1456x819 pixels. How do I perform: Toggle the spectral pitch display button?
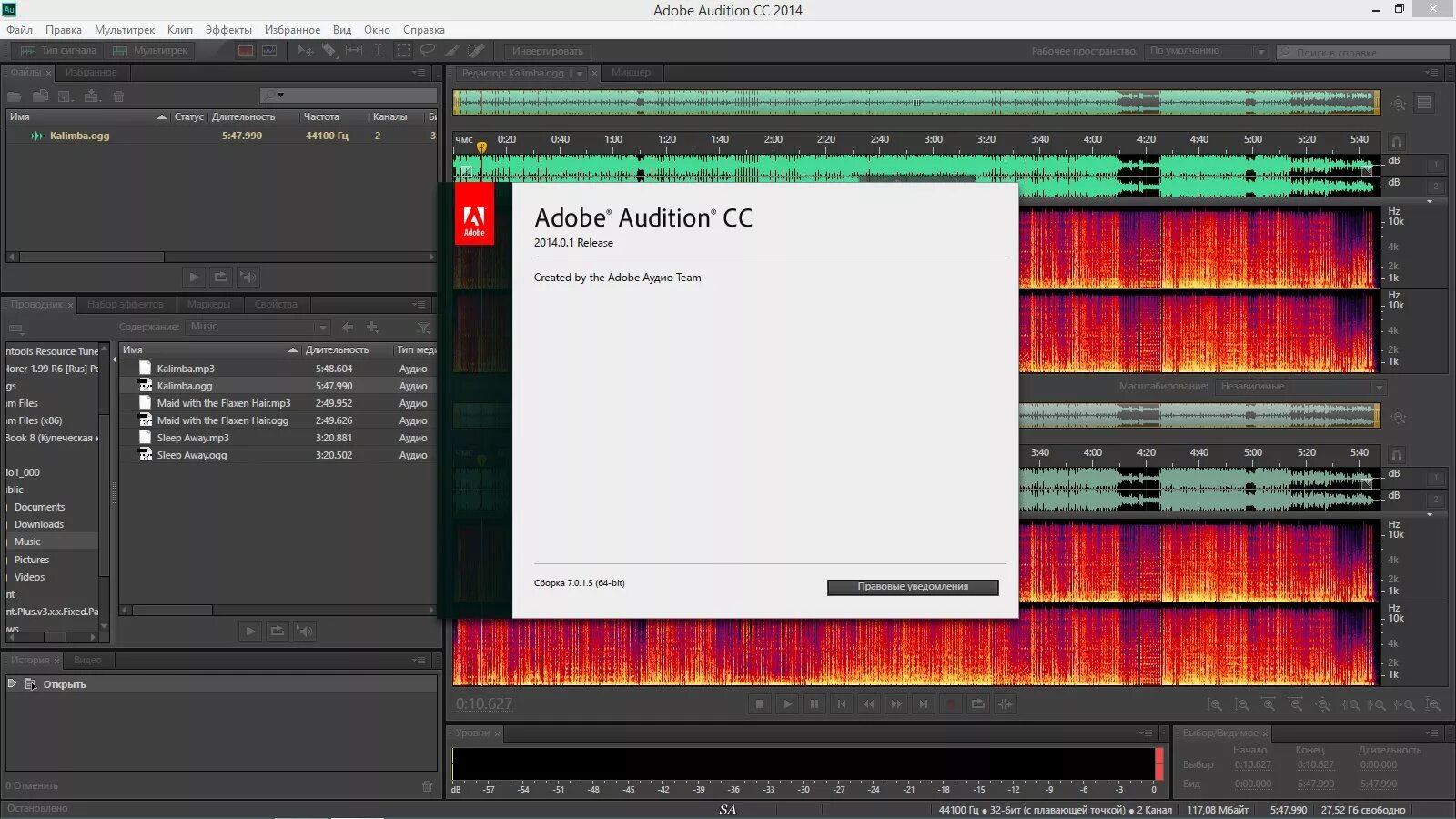pos(269,51)
